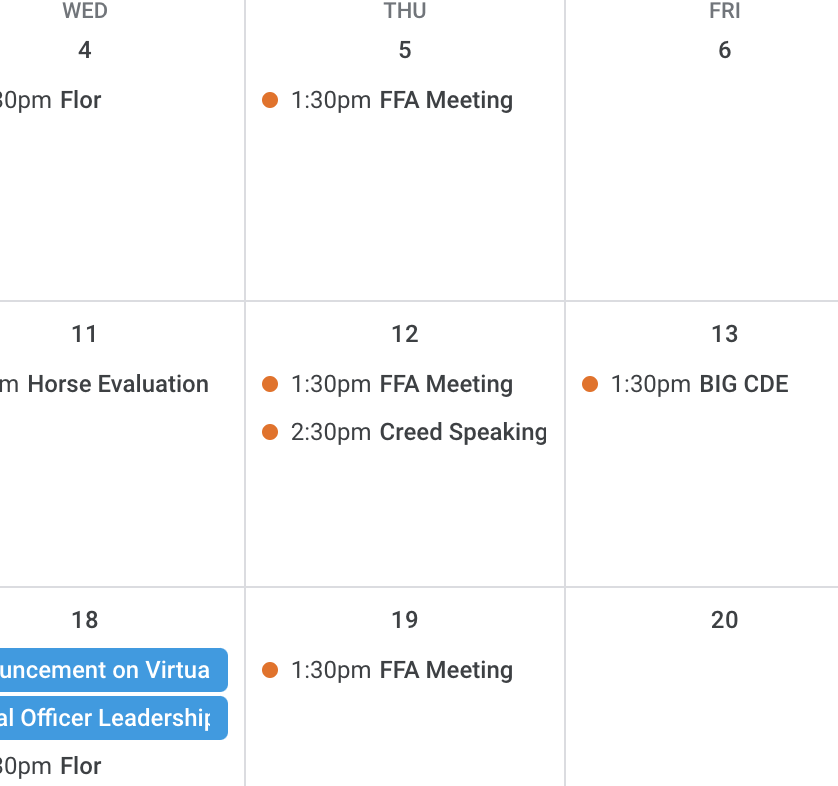Click the date number 12
Image resolution: width=838 pixels, height=786 pixels.
point(405,334)
